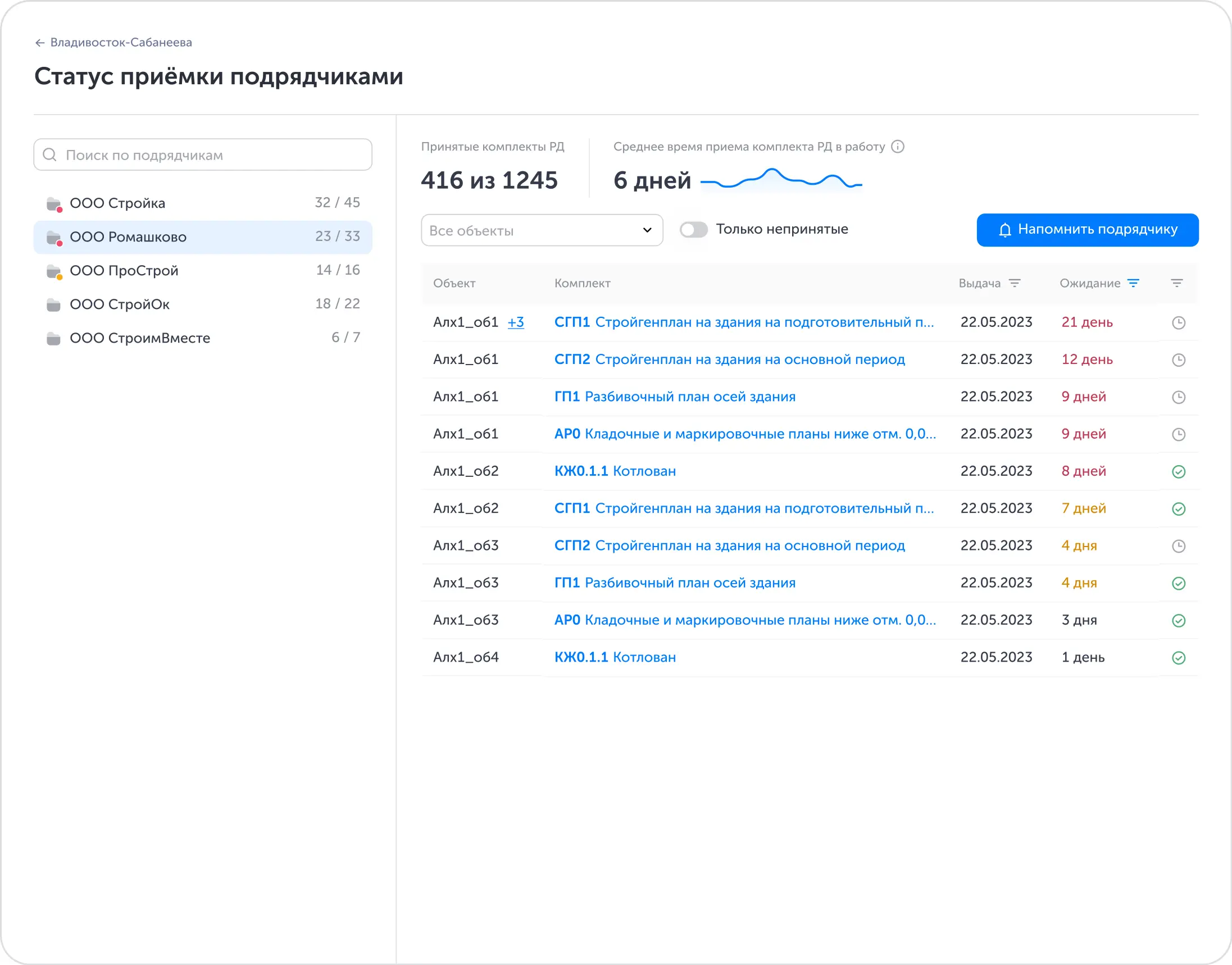Click the 21 день waiting value
This screenshot has width=1232, height=965.
pos(1086,322)
